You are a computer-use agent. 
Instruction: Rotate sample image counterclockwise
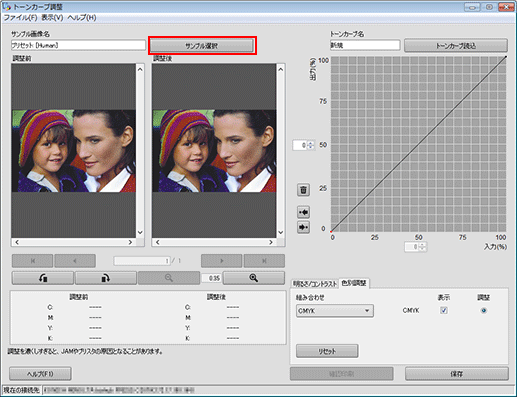pyautogui.click(x=43, y=278)
